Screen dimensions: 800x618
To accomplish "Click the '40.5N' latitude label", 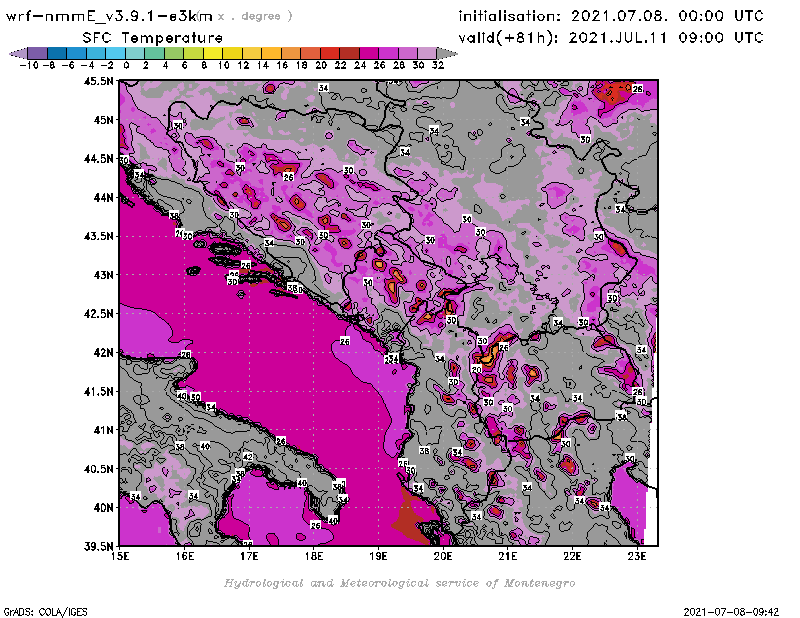I will (x=99, y=469).
